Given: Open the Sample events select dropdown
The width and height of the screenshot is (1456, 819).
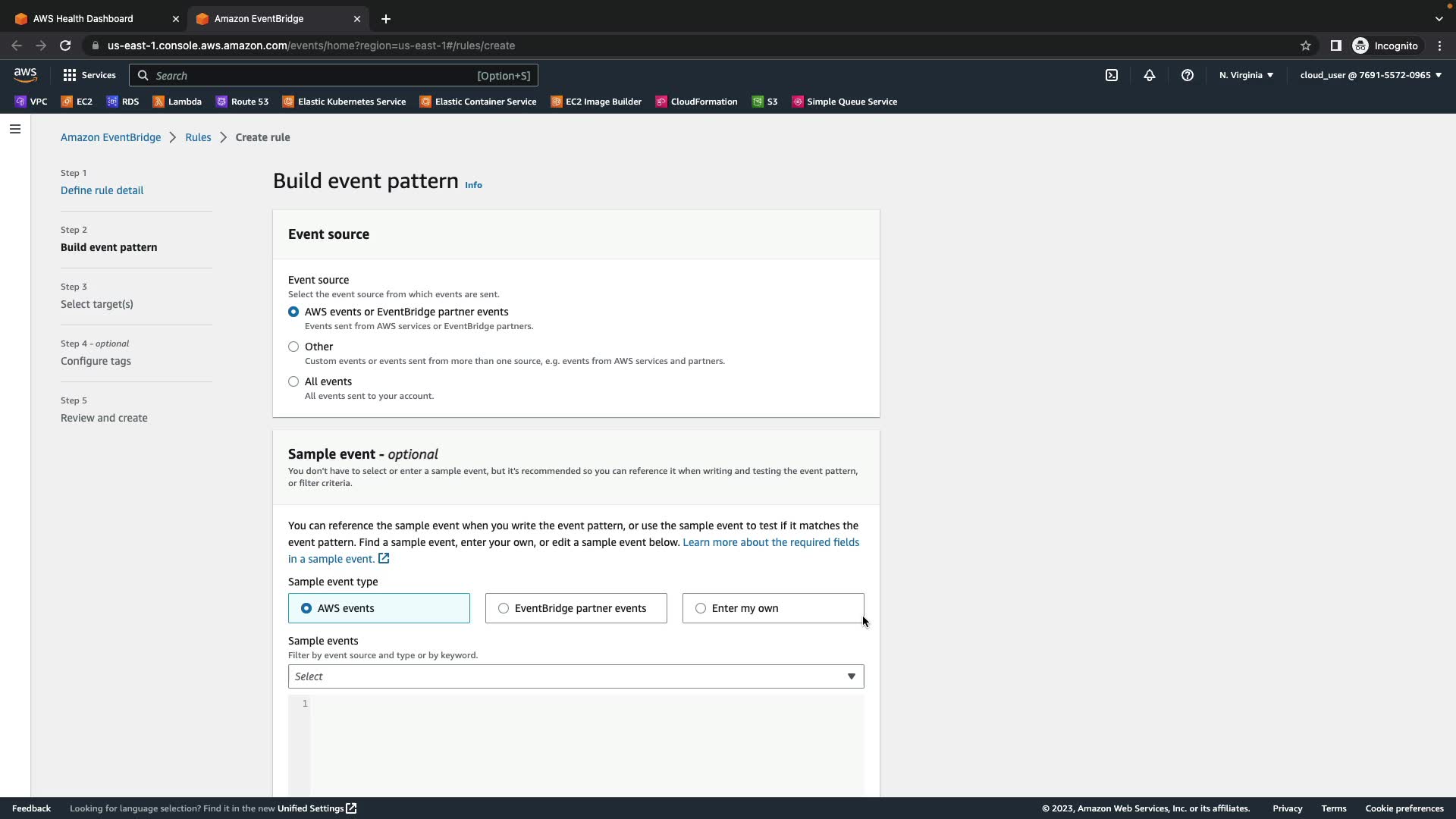Looking at the screenshot, I should click(576, 676).
